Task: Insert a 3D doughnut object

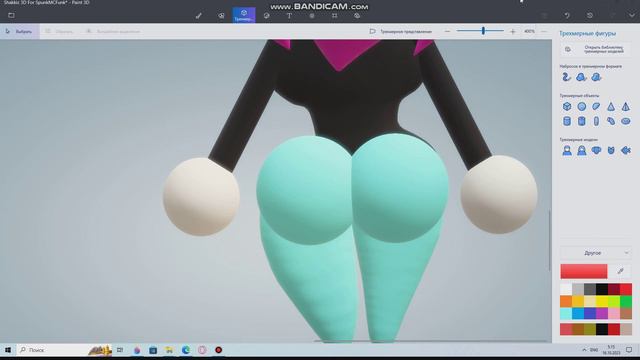Action: tap(626, 121)
